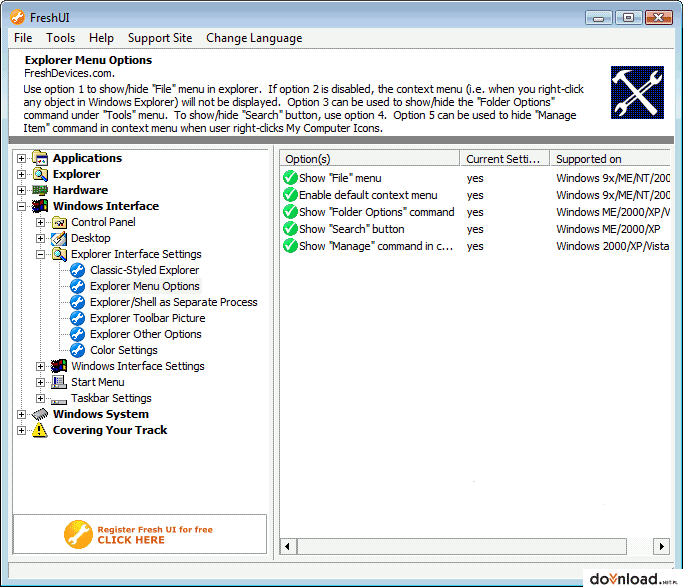683x588 pixels.
Task: Click "yes" value for Show "Search" button
Action: pyautogui.click(x=475, y=230)
